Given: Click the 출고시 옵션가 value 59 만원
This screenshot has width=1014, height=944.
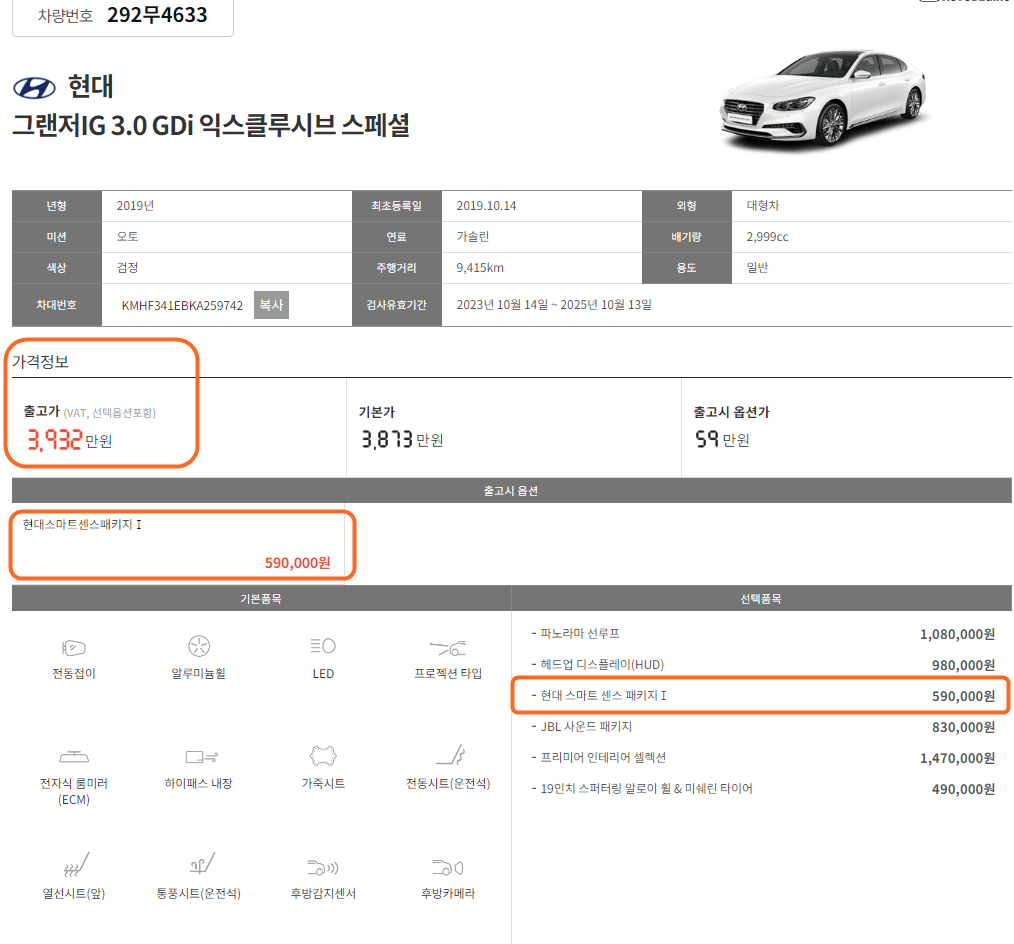Looking at the screenshot, I should click(x=722, y=440).
